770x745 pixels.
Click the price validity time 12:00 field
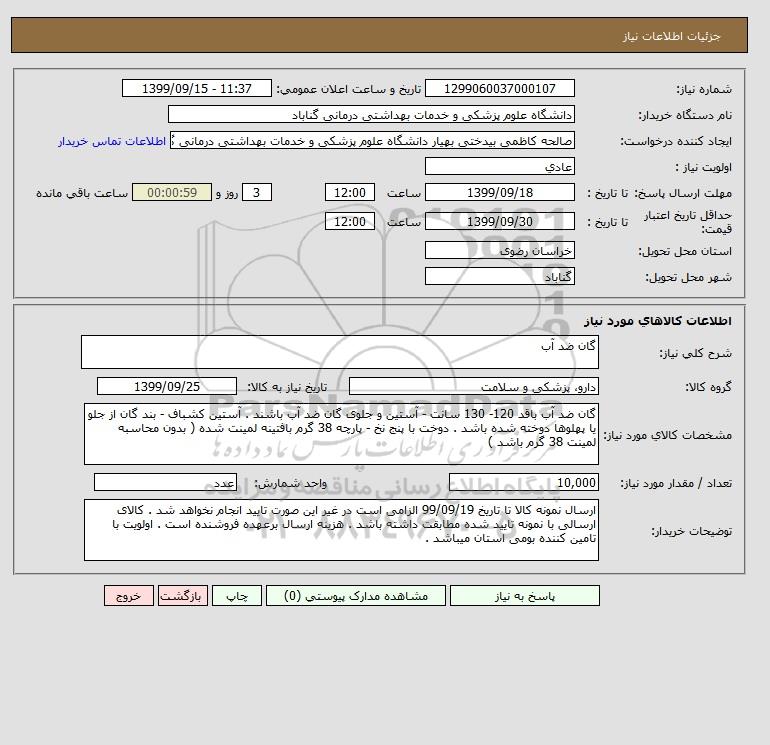click(350, 221)
